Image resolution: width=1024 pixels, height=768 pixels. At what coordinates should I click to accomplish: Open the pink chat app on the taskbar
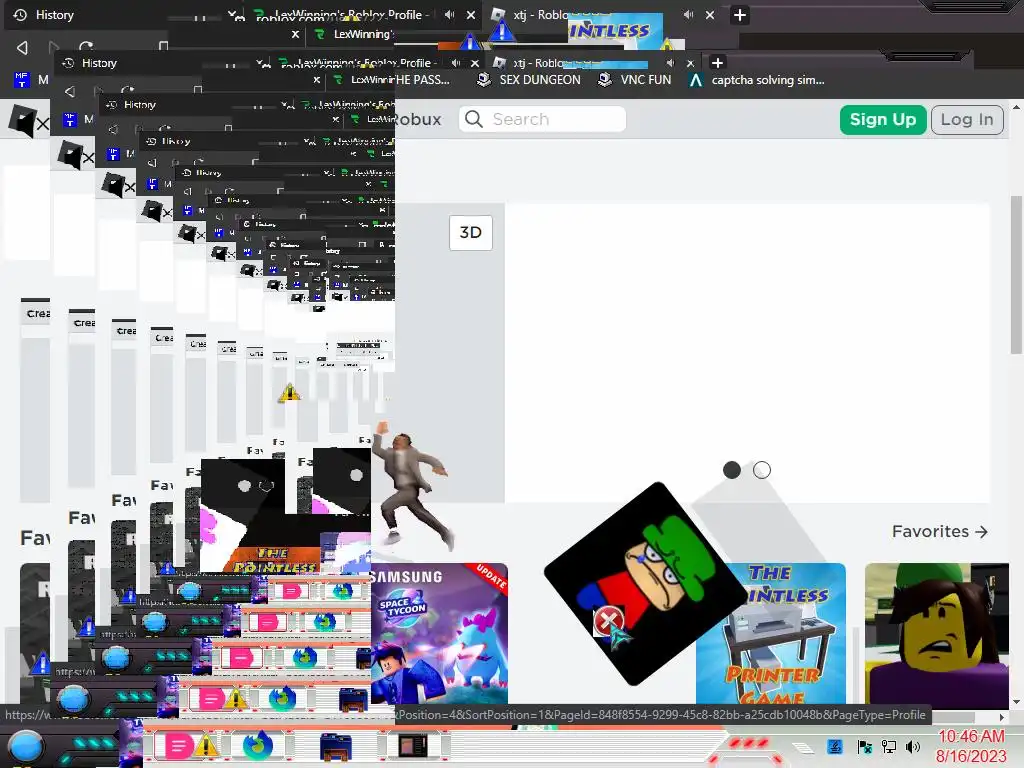178,746
